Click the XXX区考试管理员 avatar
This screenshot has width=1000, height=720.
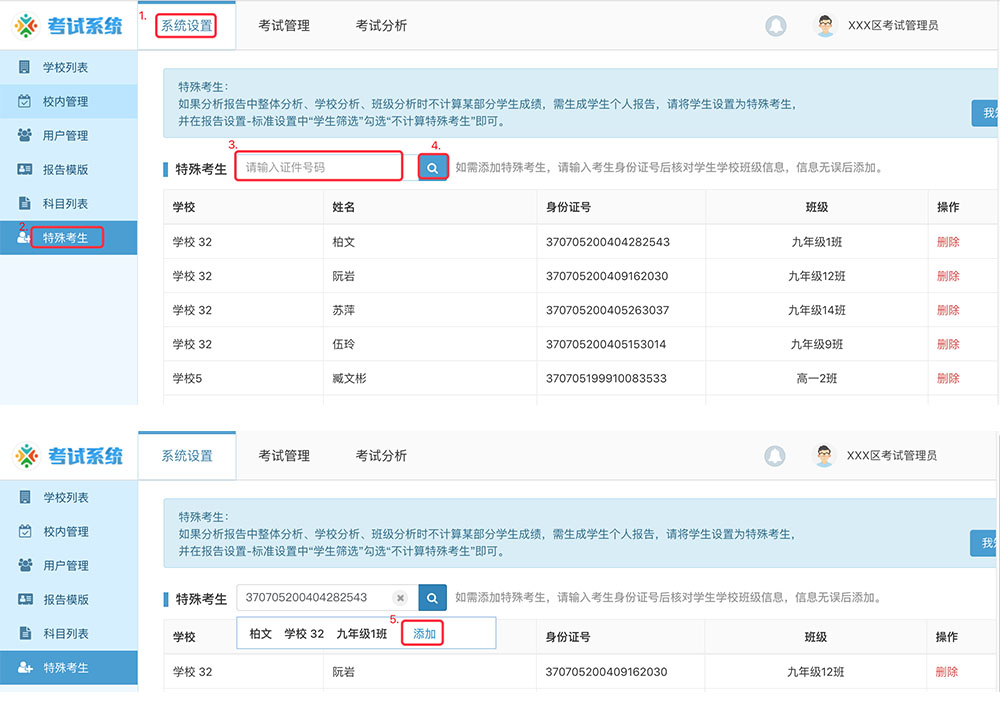coord(825,24)
